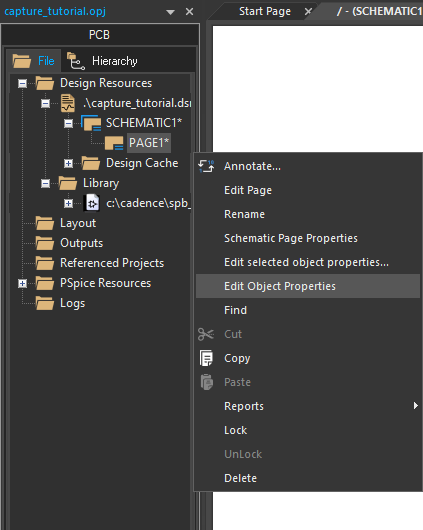
Task: Collapse the Design Resources tree node
Action: [x=22, y=83]
